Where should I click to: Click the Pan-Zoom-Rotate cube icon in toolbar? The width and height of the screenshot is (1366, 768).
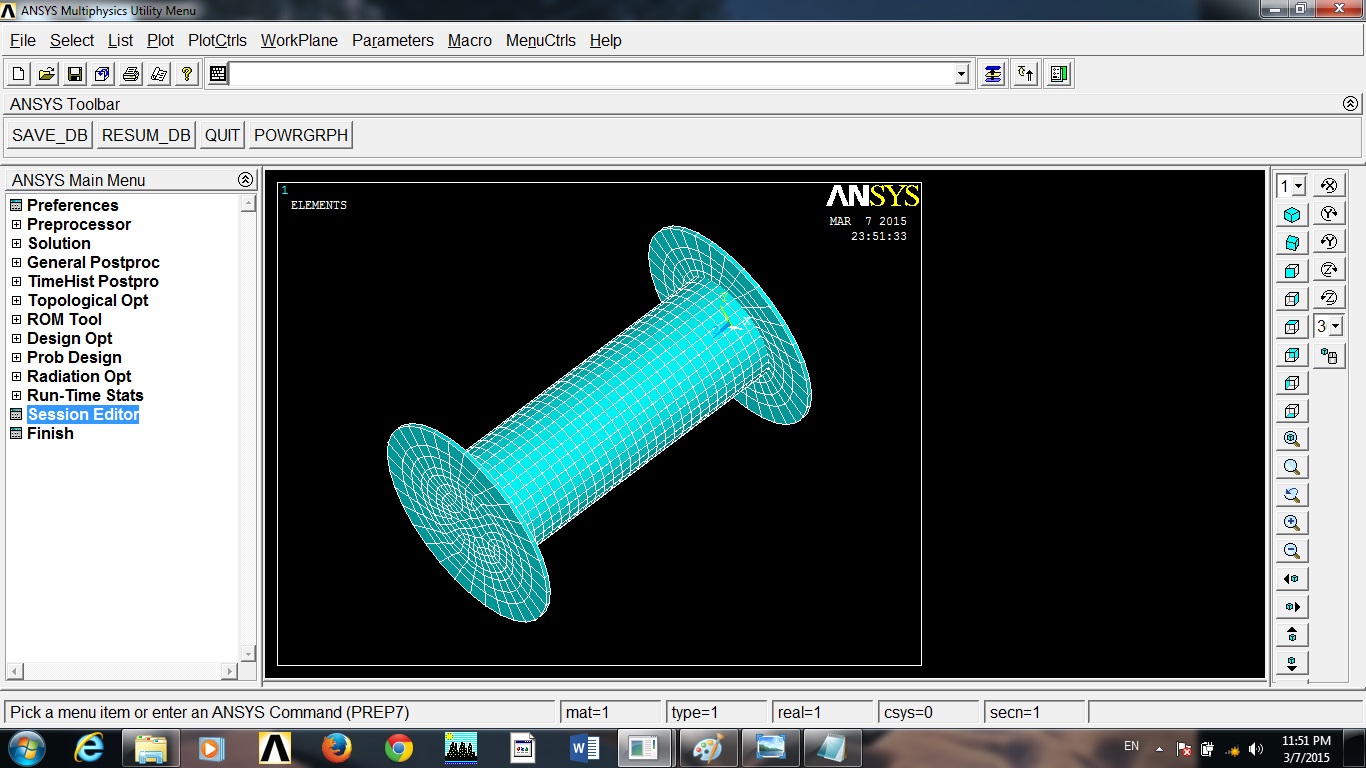tap(103, 74)
